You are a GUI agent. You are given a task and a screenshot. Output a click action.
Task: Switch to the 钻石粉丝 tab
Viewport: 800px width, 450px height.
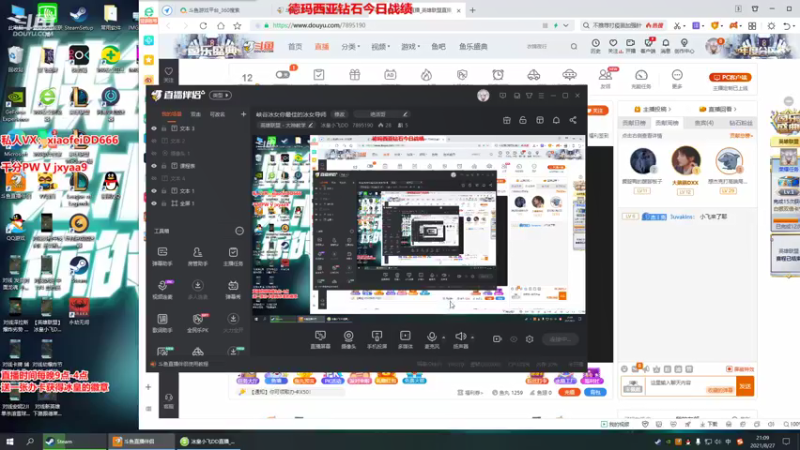[x=740, y=123]
